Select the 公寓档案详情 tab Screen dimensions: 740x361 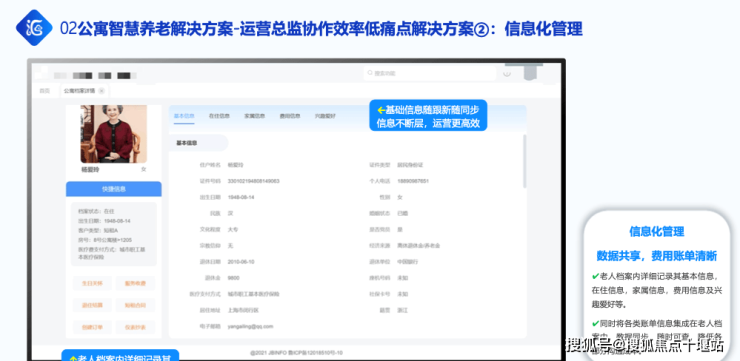click(79, 91)
